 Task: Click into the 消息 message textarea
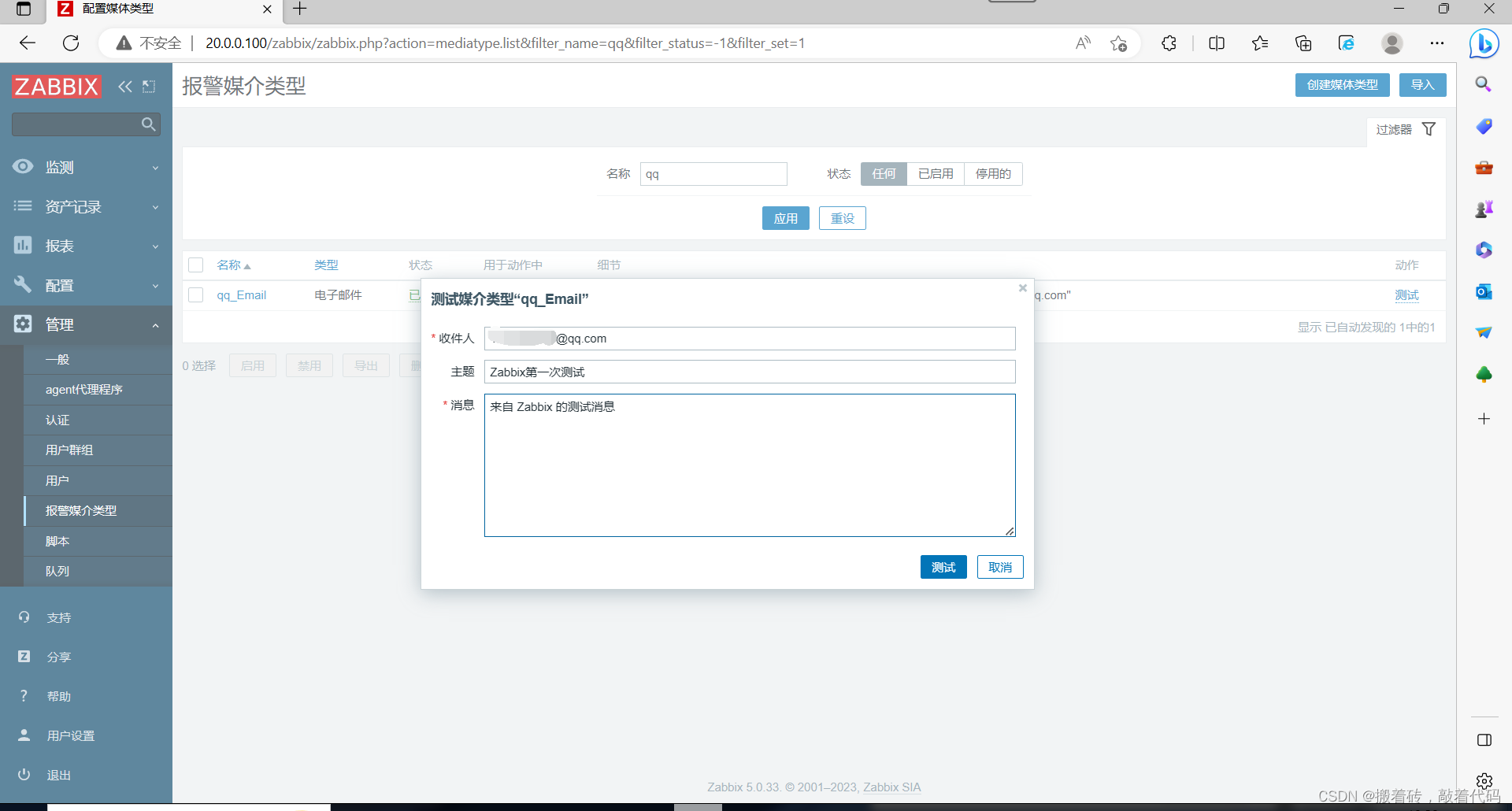[x=750, y=465]
